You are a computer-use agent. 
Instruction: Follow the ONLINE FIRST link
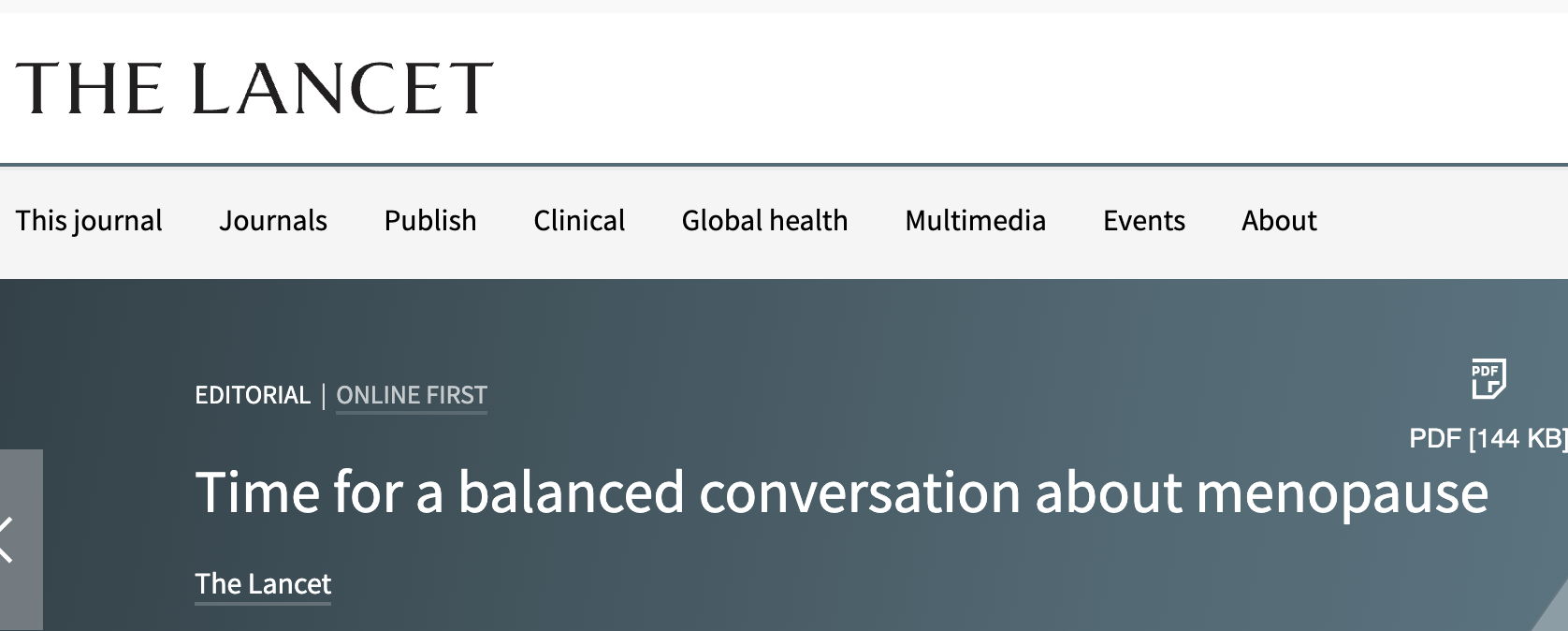pos(412,395)
